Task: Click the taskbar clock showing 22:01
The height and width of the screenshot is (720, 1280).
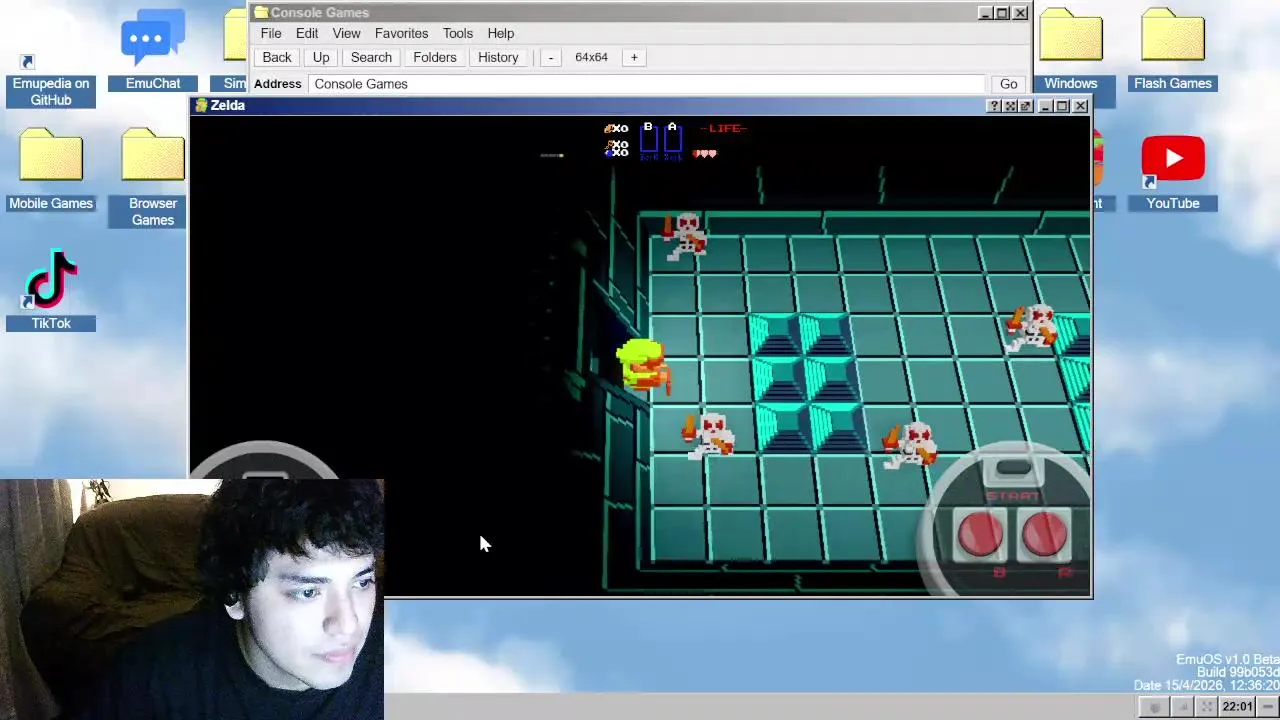Action: [x=1237, y=707]
